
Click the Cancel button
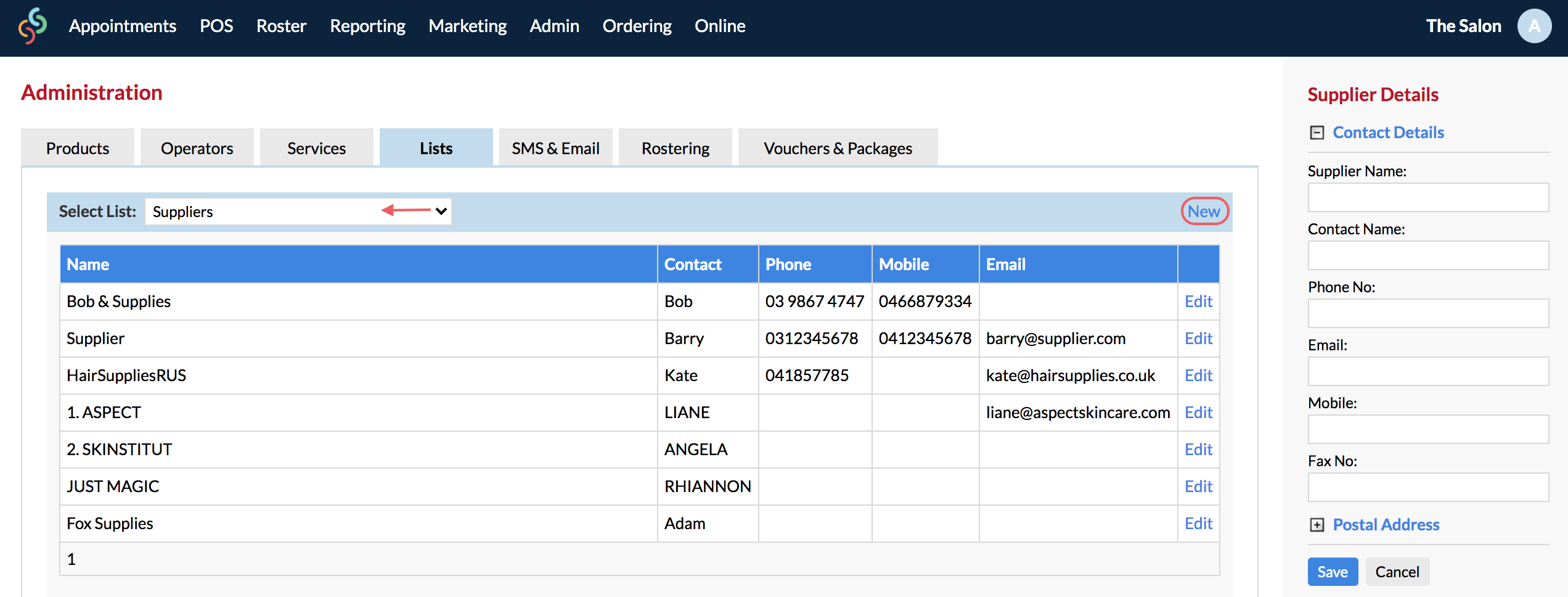click(x=1397, y=572)
